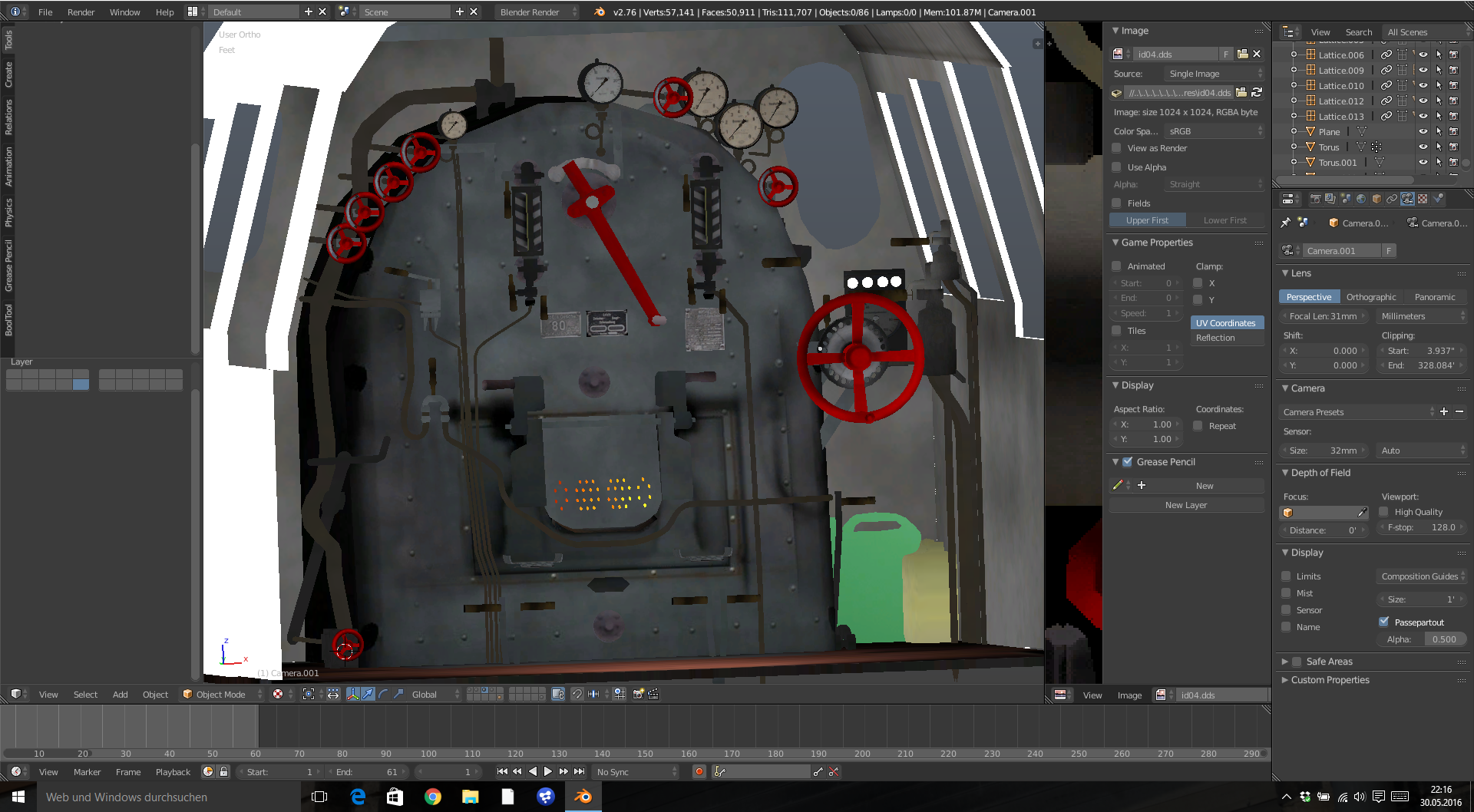The image size is (1474, 812).
Task: Open the Texture properties checkerboard icon
Action: point(1423,199)
